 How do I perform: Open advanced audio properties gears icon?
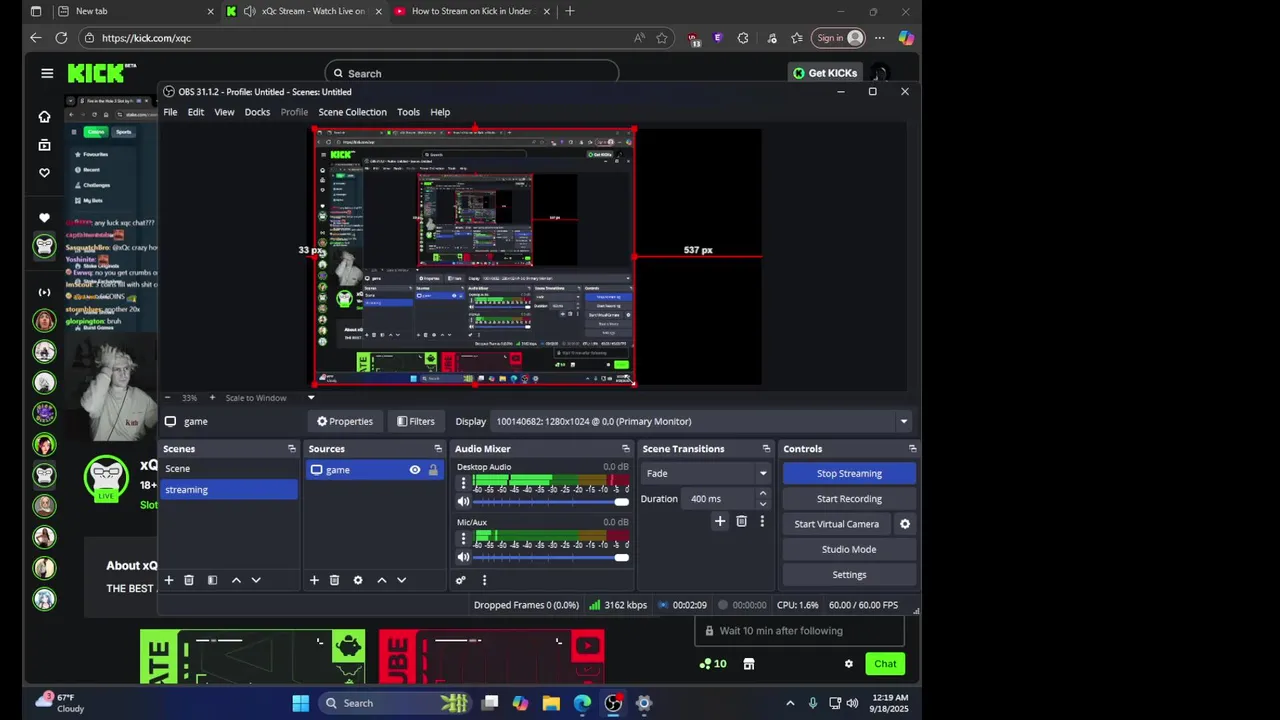click(461, 580)
